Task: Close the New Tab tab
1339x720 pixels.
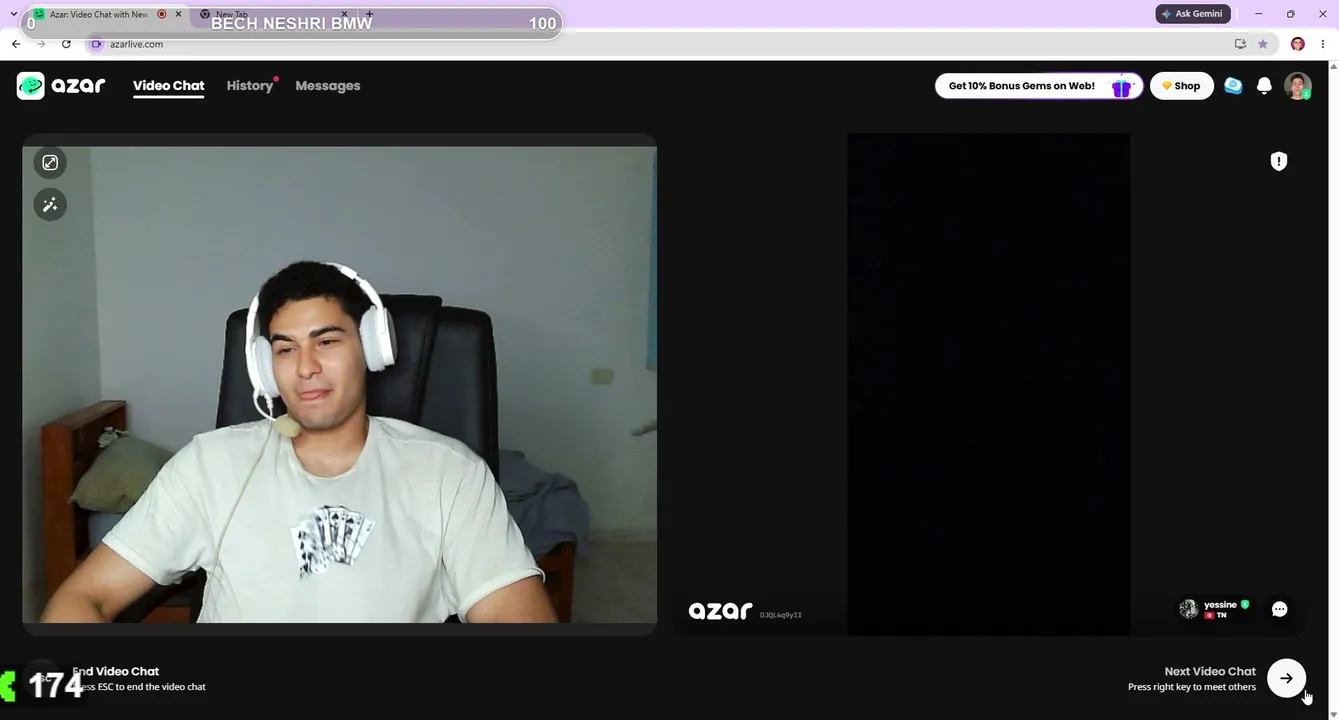Action: coord(344,14)
